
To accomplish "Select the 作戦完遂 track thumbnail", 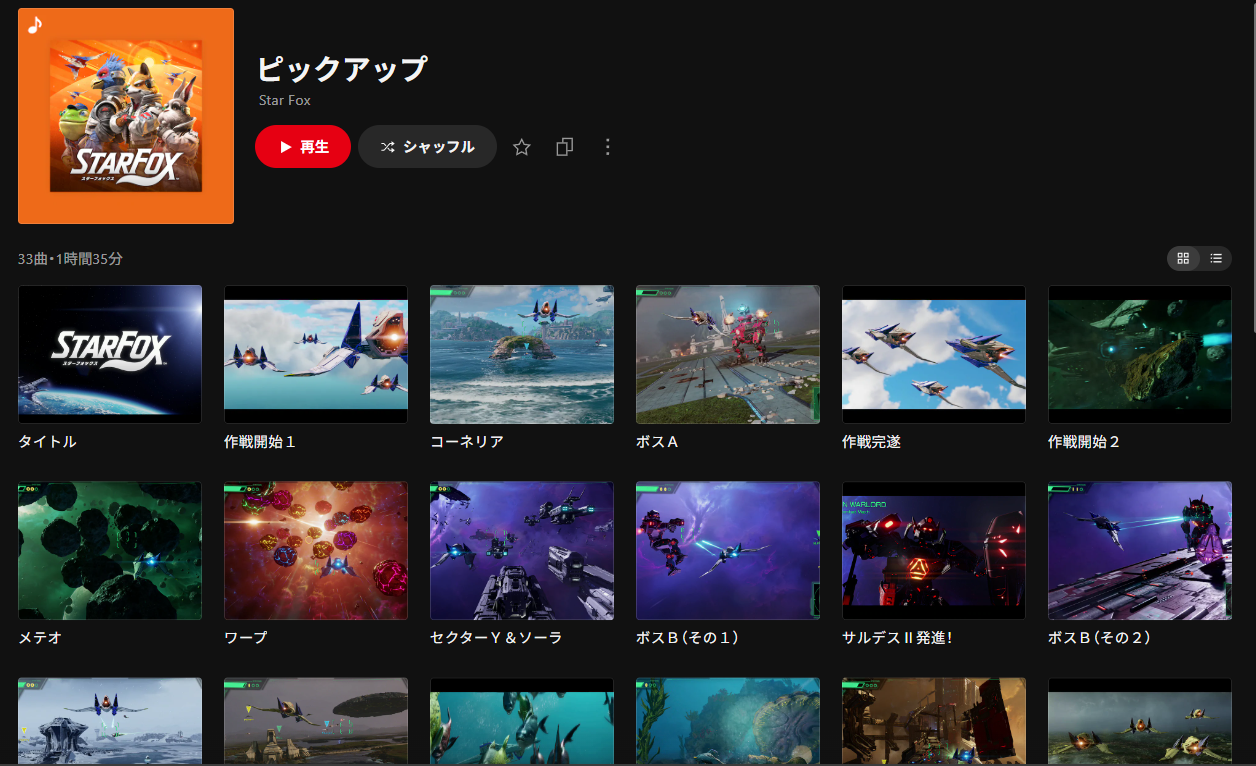I will (x=934, y=354).
